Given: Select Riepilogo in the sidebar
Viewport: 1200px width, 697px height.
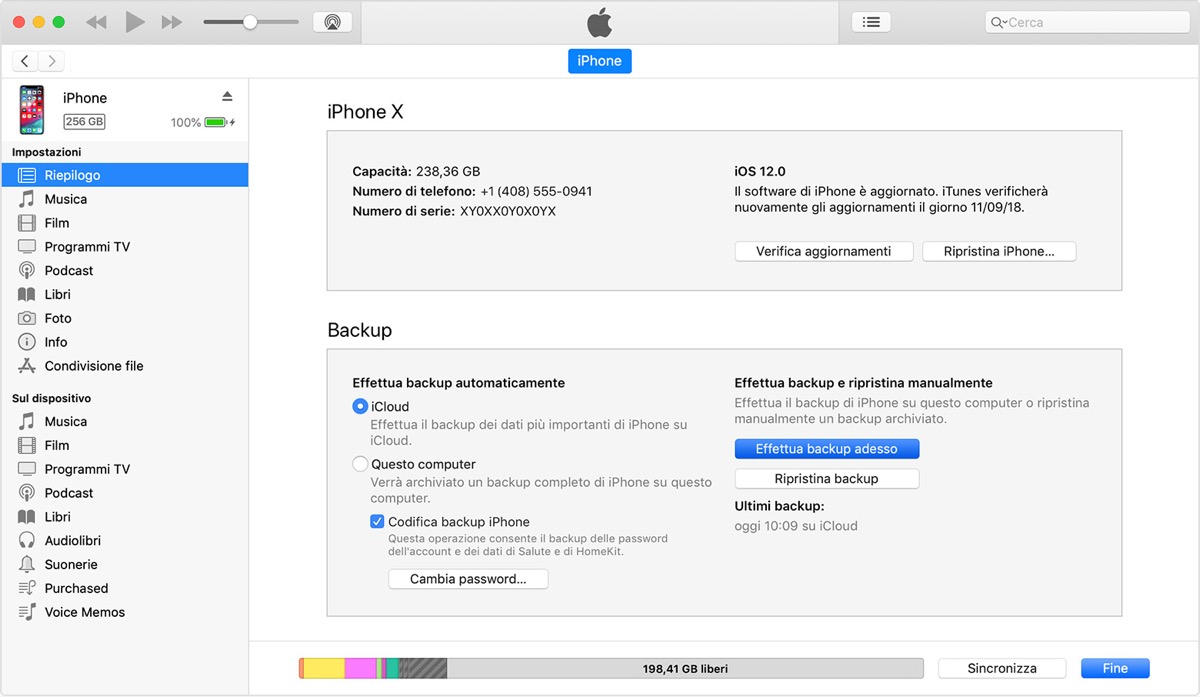Looking at the screenshot, I should pyautogui.click(x=72, y=175).
